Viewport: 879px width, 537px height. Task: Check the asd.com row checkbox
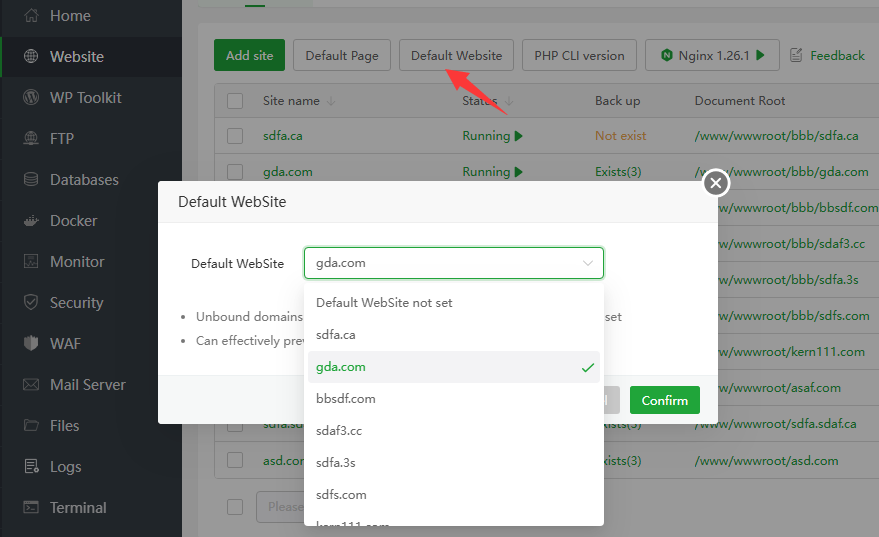pos(235,460)
